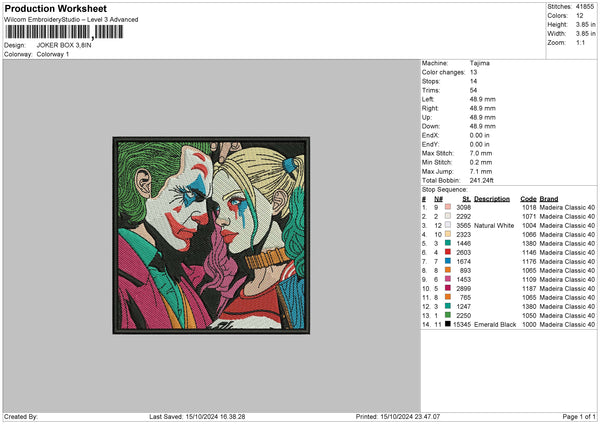Image resolution: width=600 pixels, height=424 pixels.
Task: Click the Emerald Black swatch in row 14
Action: 448,324
